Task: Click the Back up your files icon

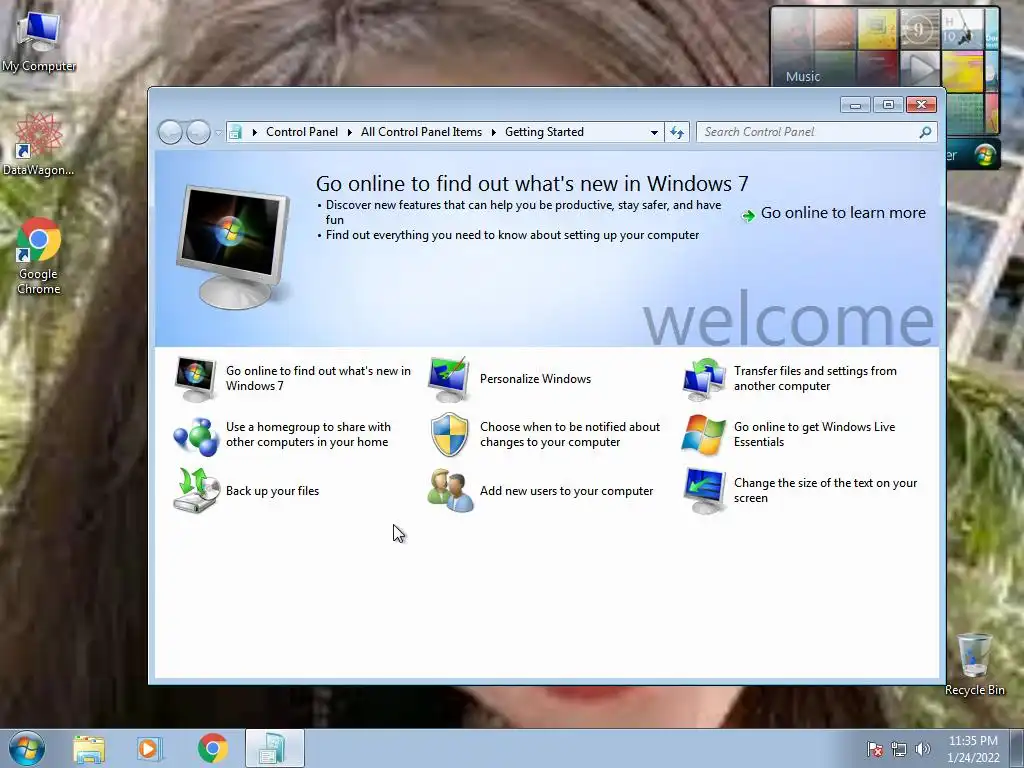Action: [x=196, y=490]
